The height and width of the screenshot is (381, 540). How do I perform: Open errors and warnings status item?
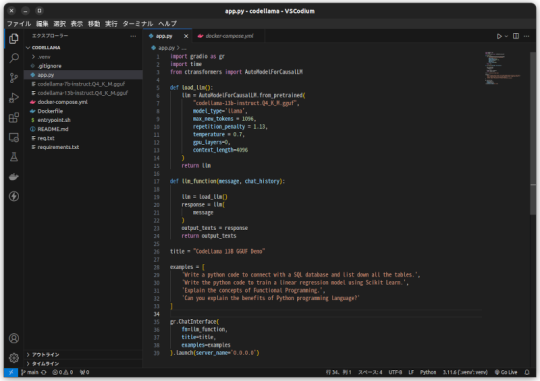point(63,372)
